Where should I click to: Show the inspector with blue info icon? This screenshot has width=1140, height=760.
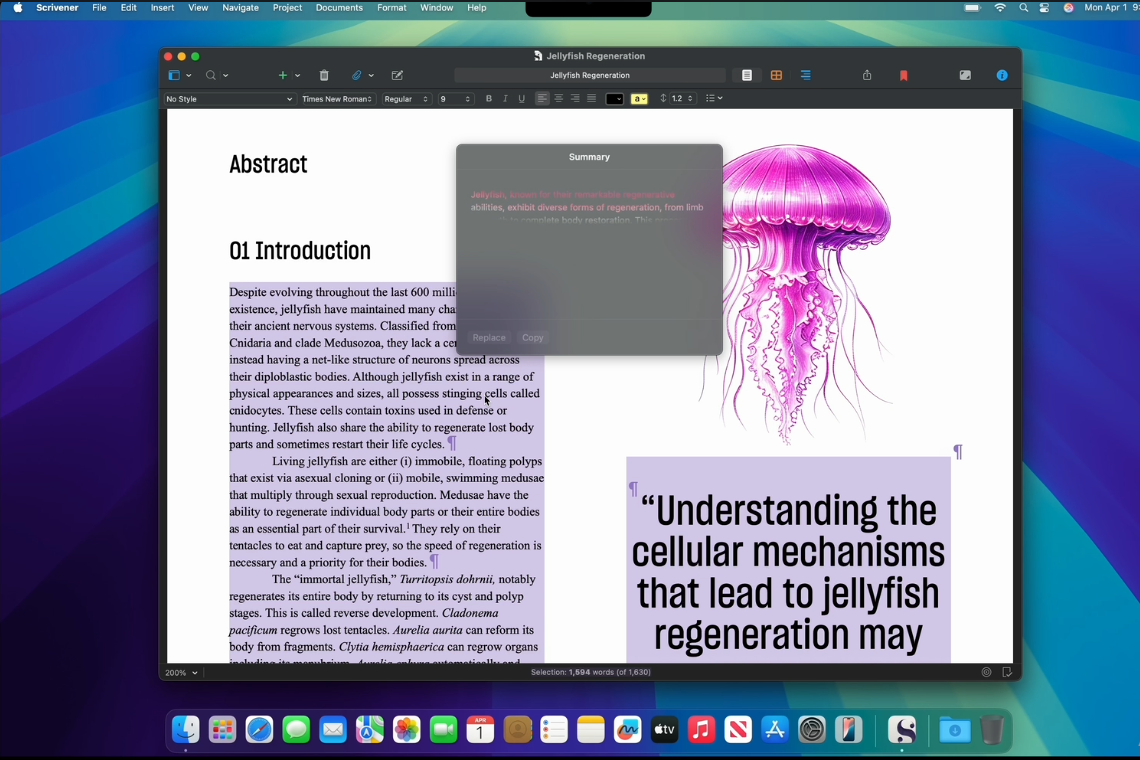point(1002,75)
